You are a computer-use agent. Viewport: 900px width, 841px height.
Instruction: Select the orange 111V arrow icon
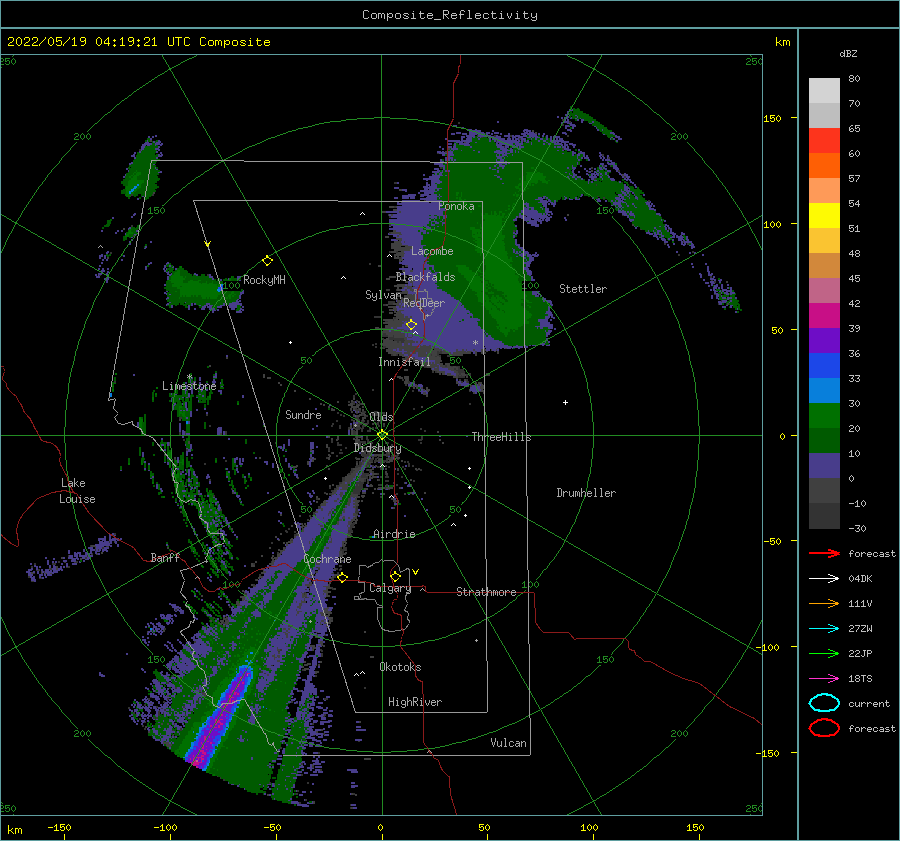824,603
